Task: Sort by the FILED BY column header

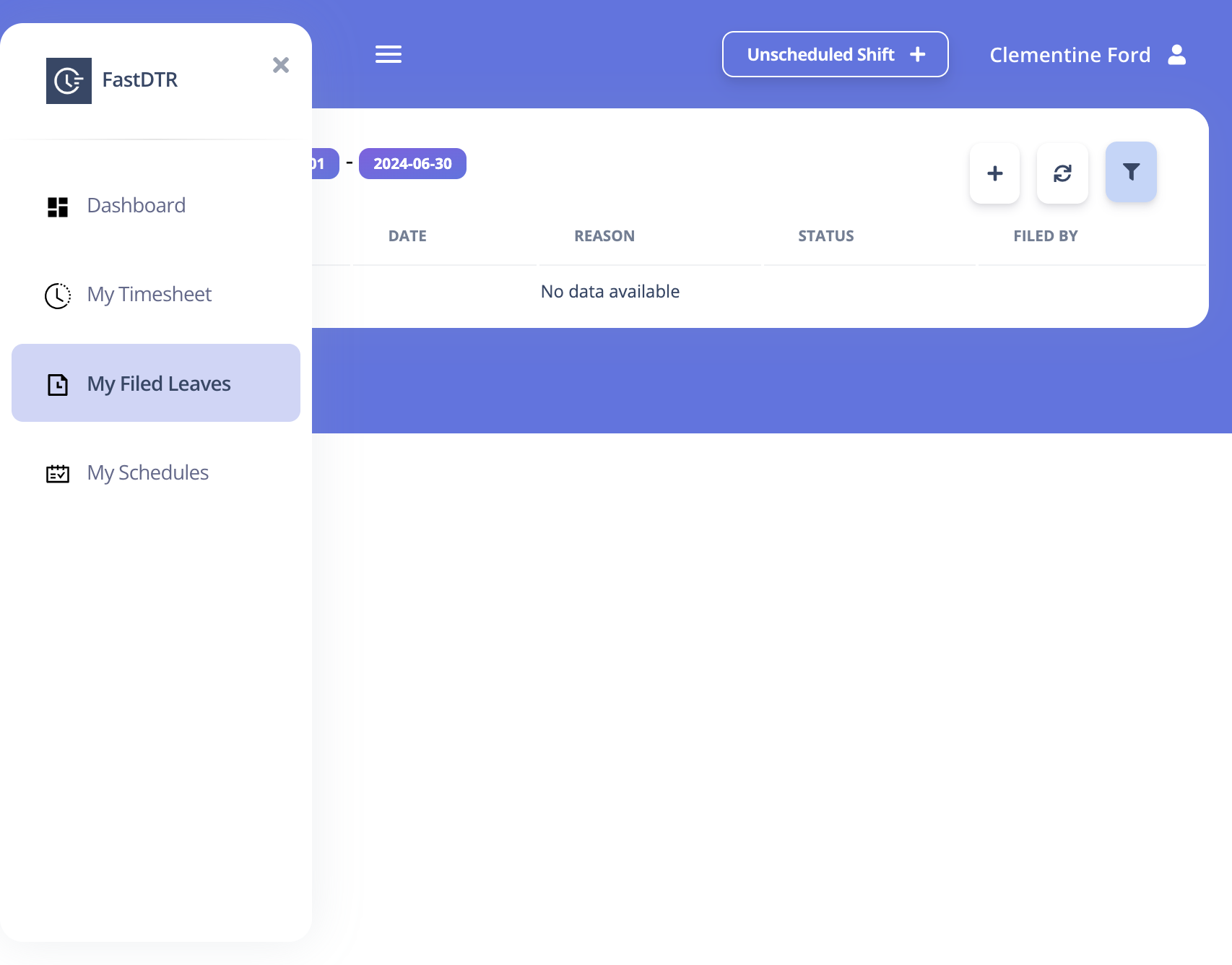Action: coord(1045,236)
